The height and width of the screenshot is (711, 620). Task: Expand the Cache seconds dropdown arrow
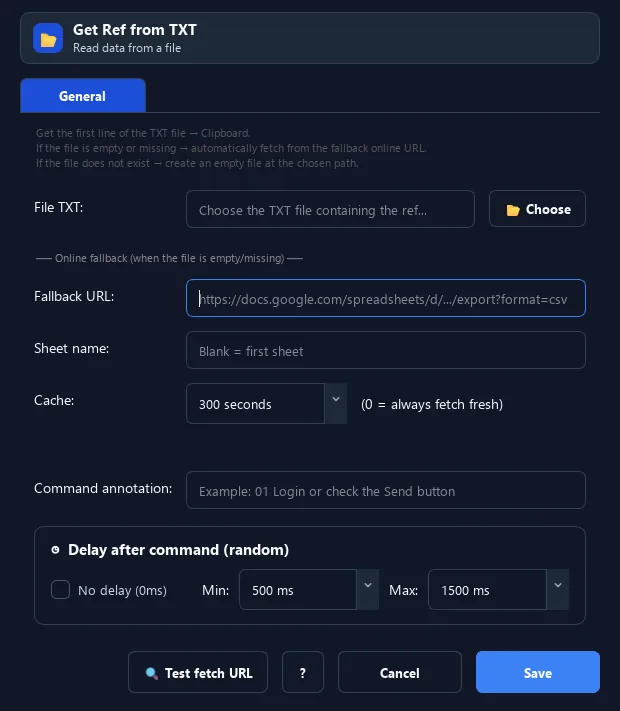click(x=336, y=404)
